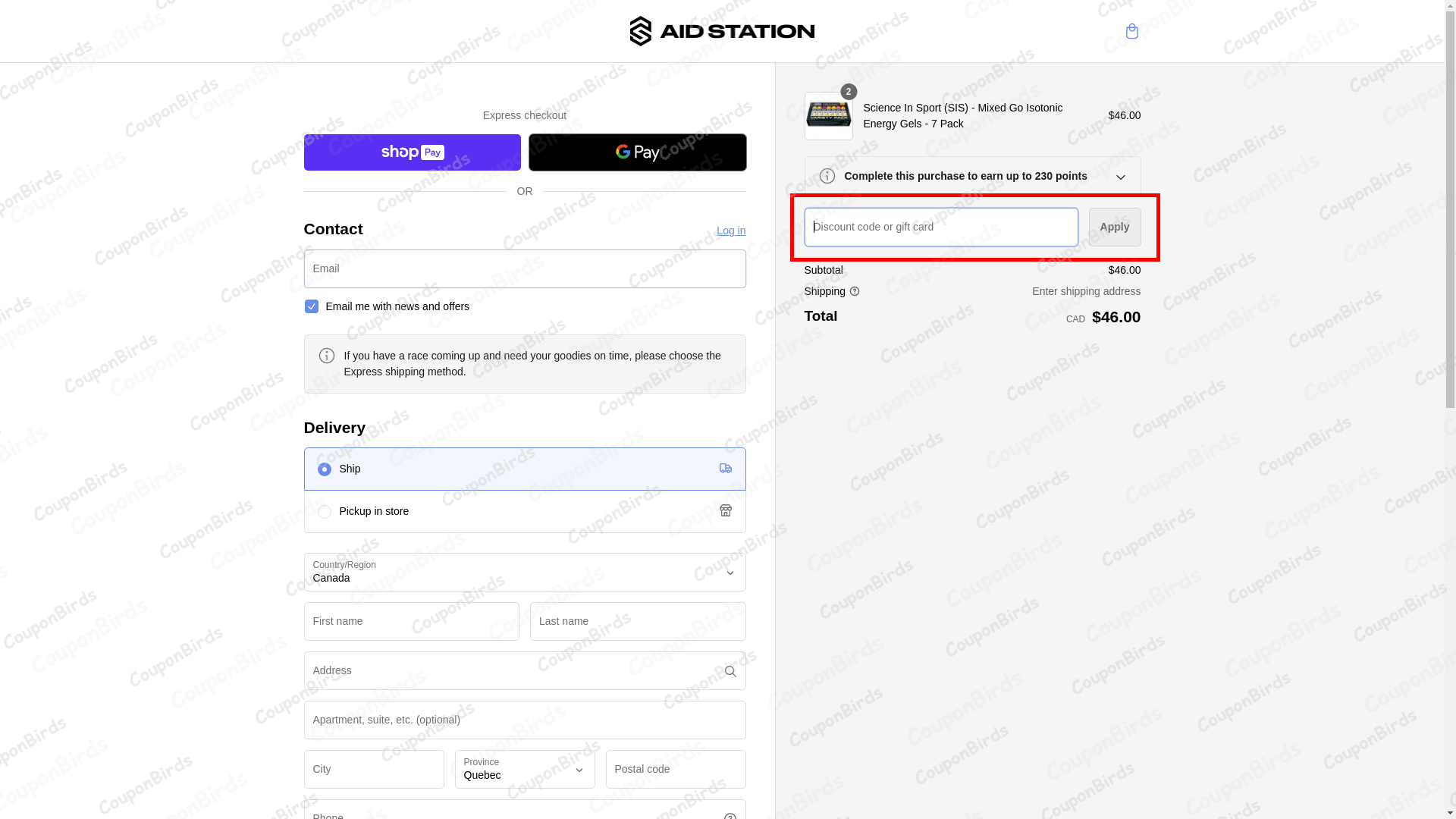
Task: Click the shipping help question mark icon
Action: [x=855, y=291]
